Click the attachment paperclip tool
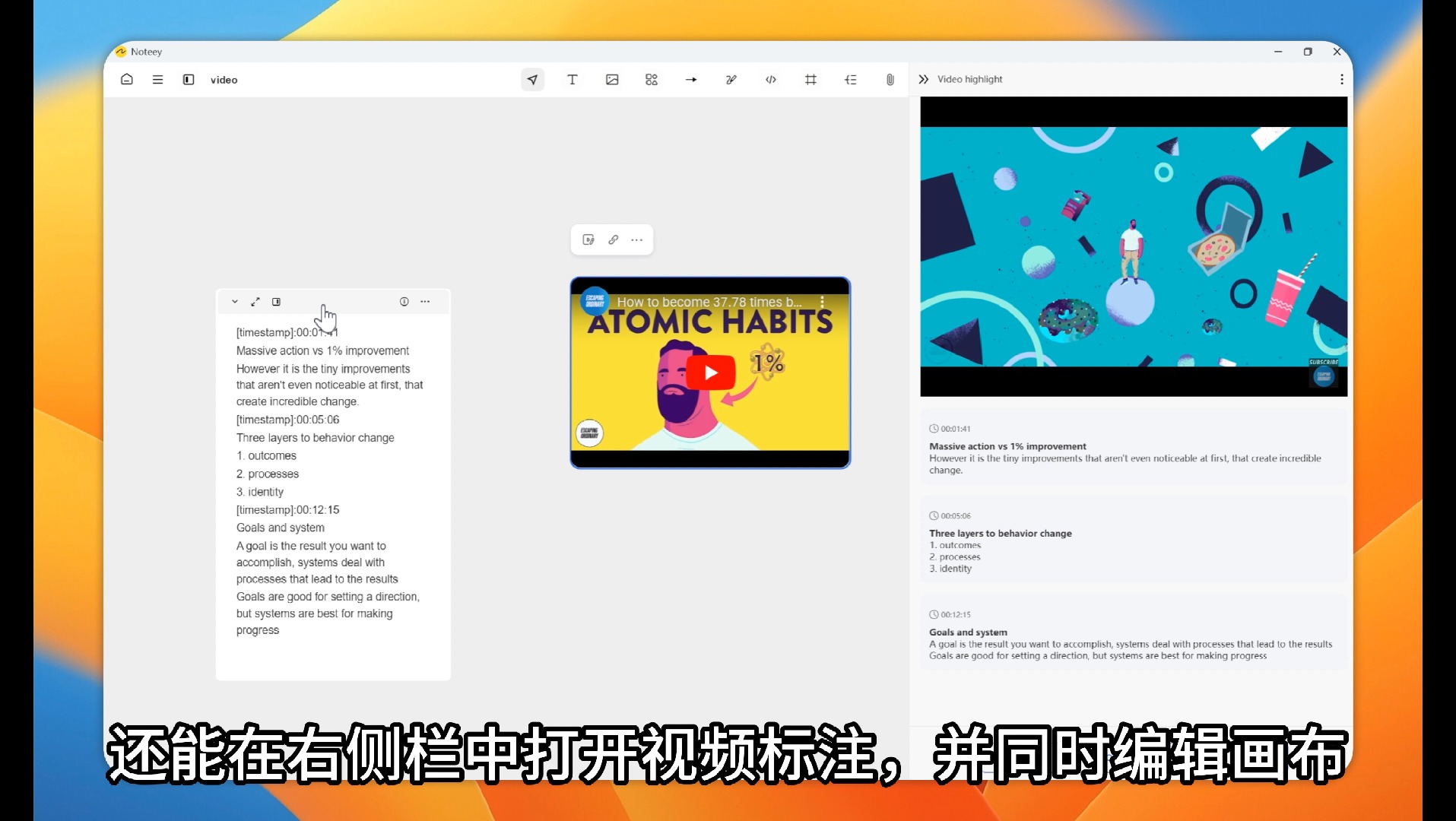Viewport: 1456px width, 821px height. pyautogui.click(x=890, y=79)
